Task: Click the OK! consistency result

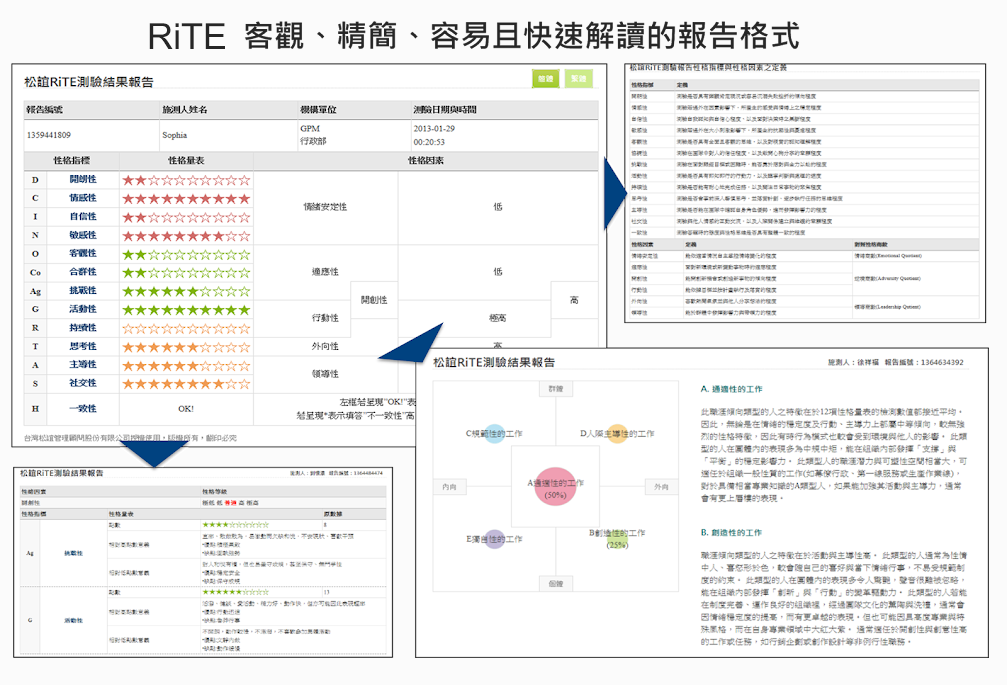Action: [x=186, y=409]
